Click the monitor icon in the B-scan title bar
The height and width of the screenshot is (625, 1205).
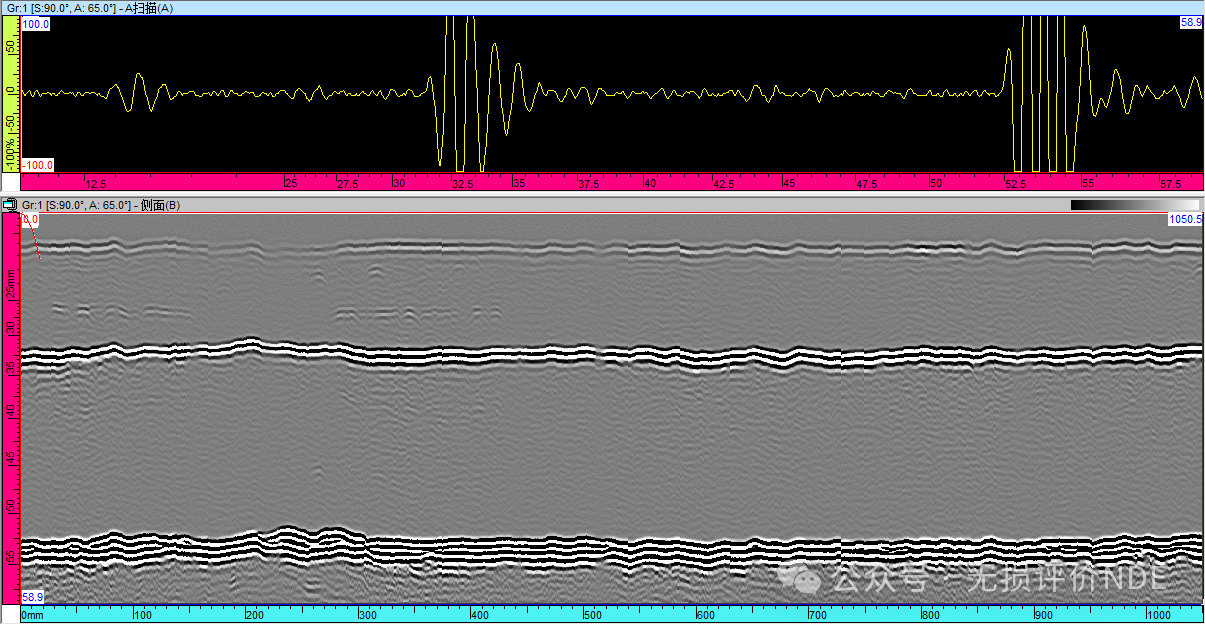click(x=10, y=205)
